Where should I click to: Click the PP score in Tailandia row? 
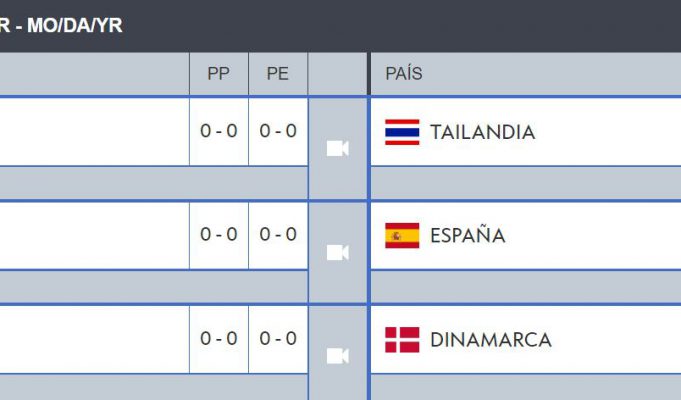[x=219, y=131]
